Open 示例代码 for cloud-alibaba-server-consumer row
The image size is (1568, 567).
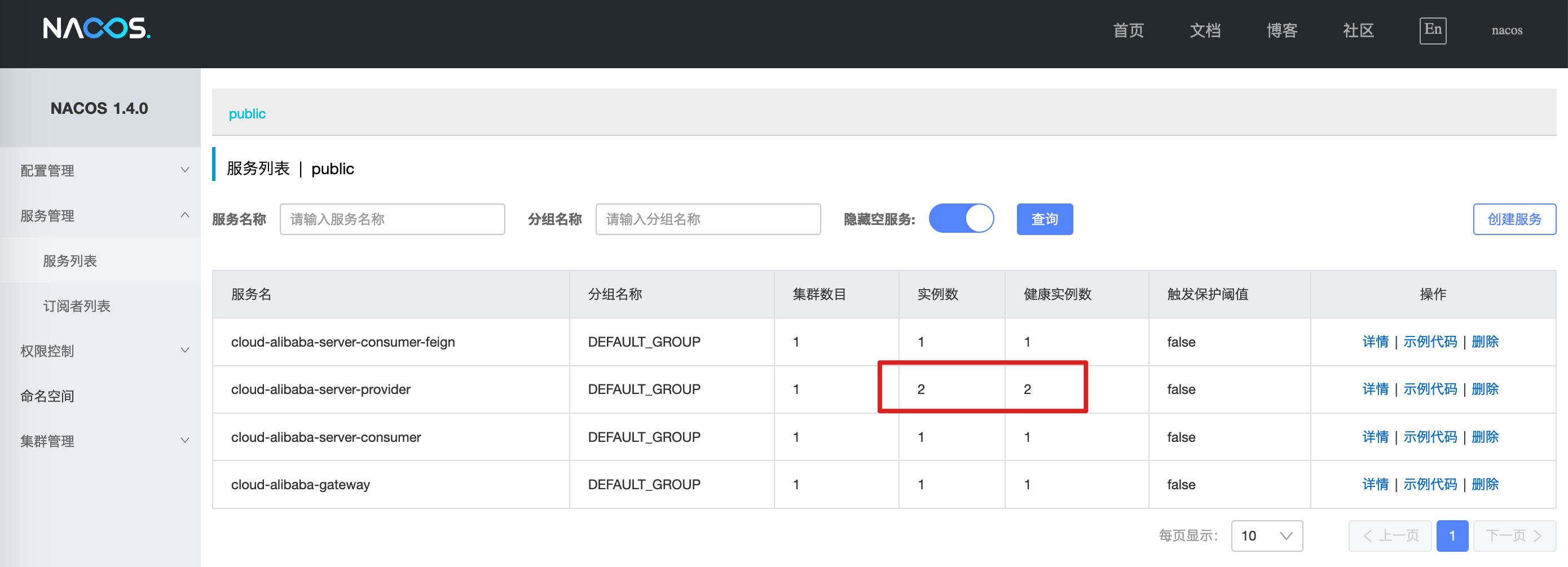1430,437
